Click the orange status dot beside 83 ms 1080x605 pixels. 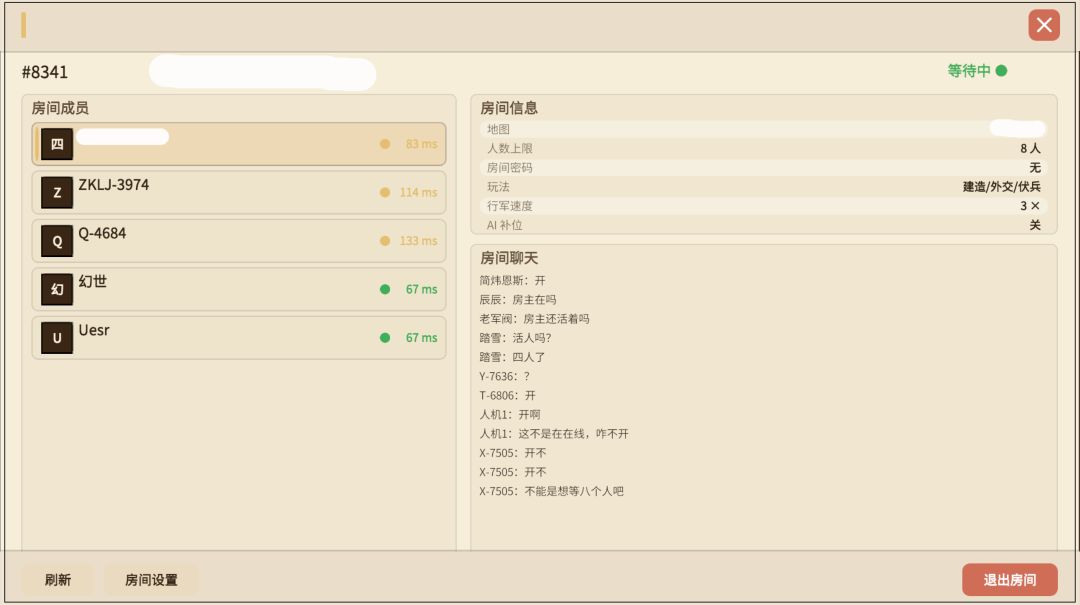pyautogui.click(x=385, y=144)
